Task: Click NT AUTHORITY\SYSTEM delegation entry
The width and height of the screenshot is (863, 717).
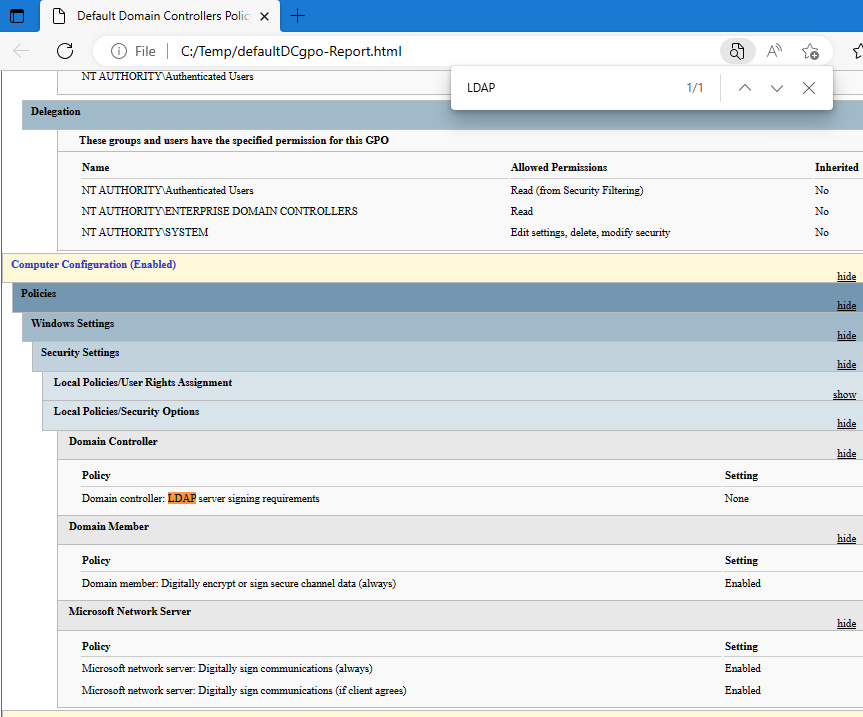Action: [145, 232]
